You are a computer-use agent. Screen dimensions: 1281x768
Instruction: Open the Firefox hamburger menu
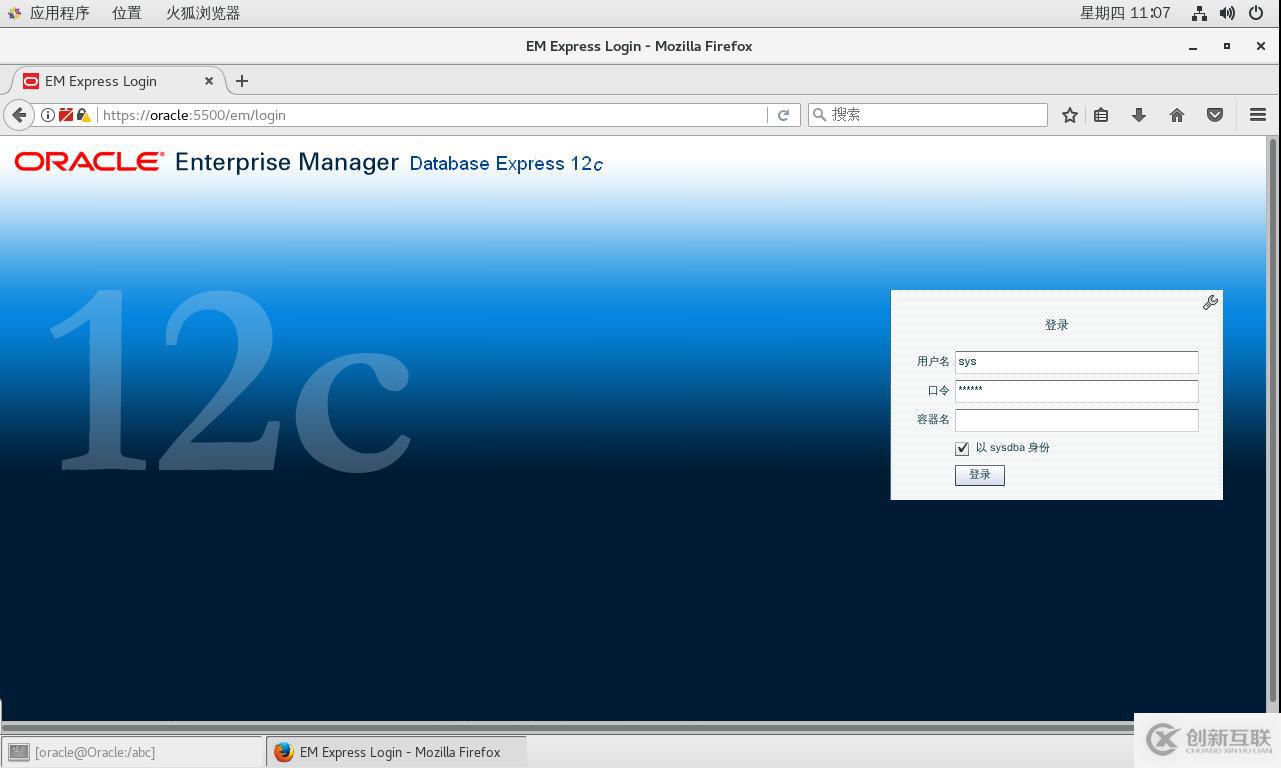click(1258, 115)
